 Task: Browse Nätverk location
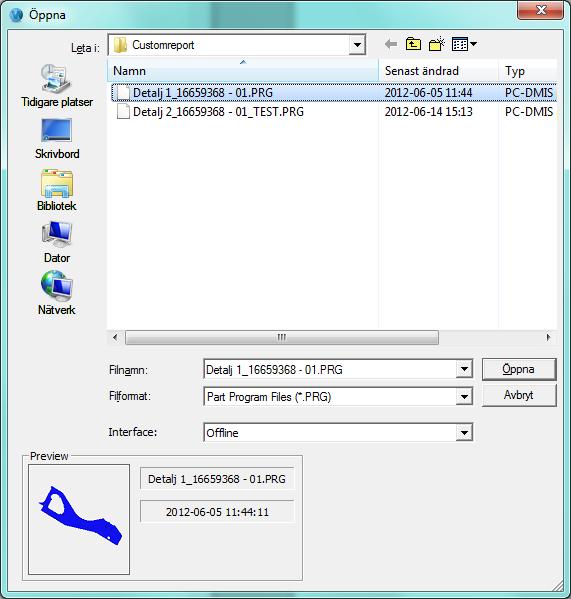click(x=57, y=293)
